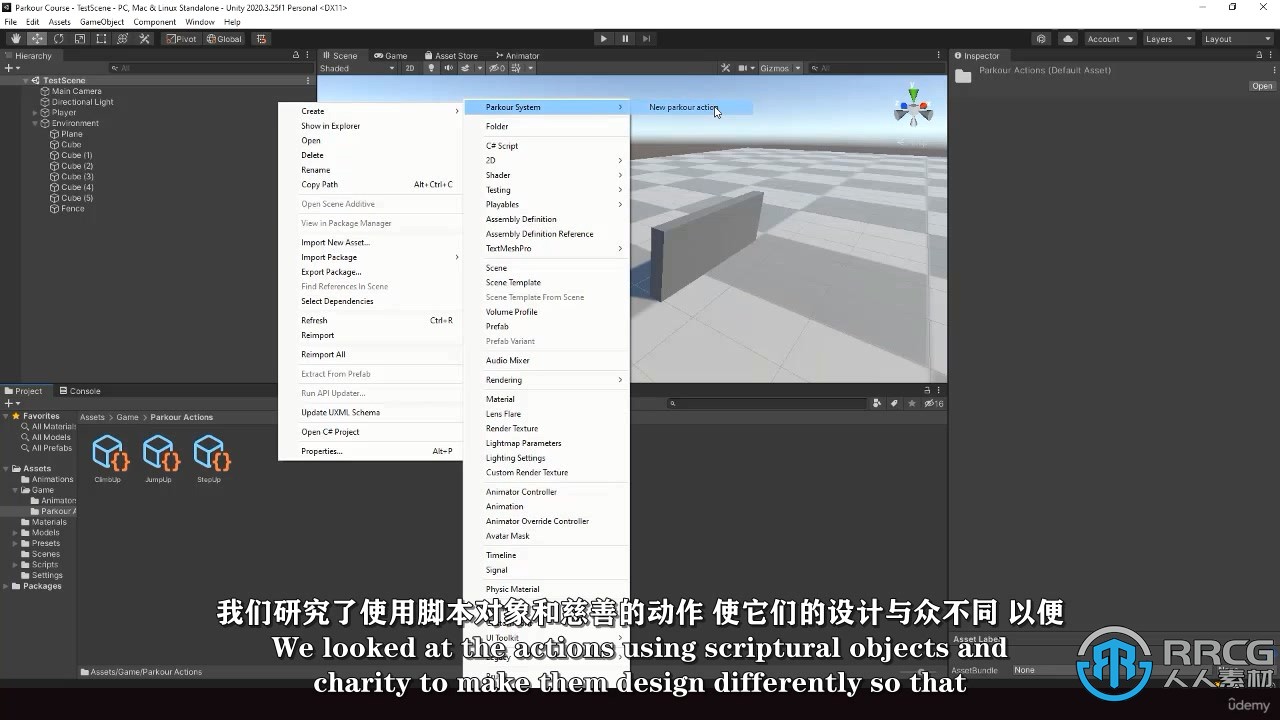The width and height of the screenshot is (1280, 720).
Task: Toggle grid snapping icon
Action: [262, 39]
